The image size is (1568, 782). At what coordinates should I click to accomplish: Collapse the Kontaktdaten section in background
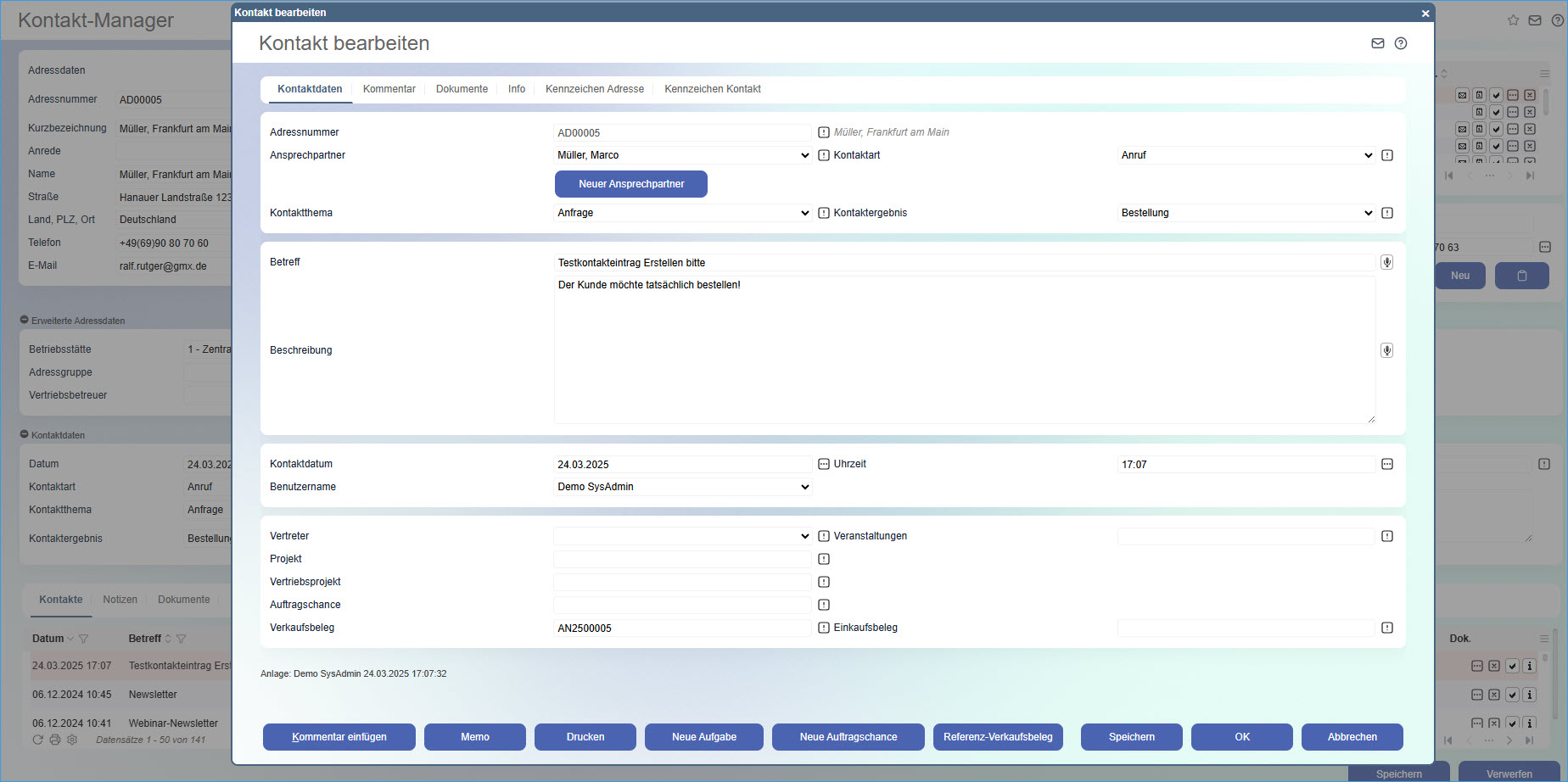tap(25, 434)
